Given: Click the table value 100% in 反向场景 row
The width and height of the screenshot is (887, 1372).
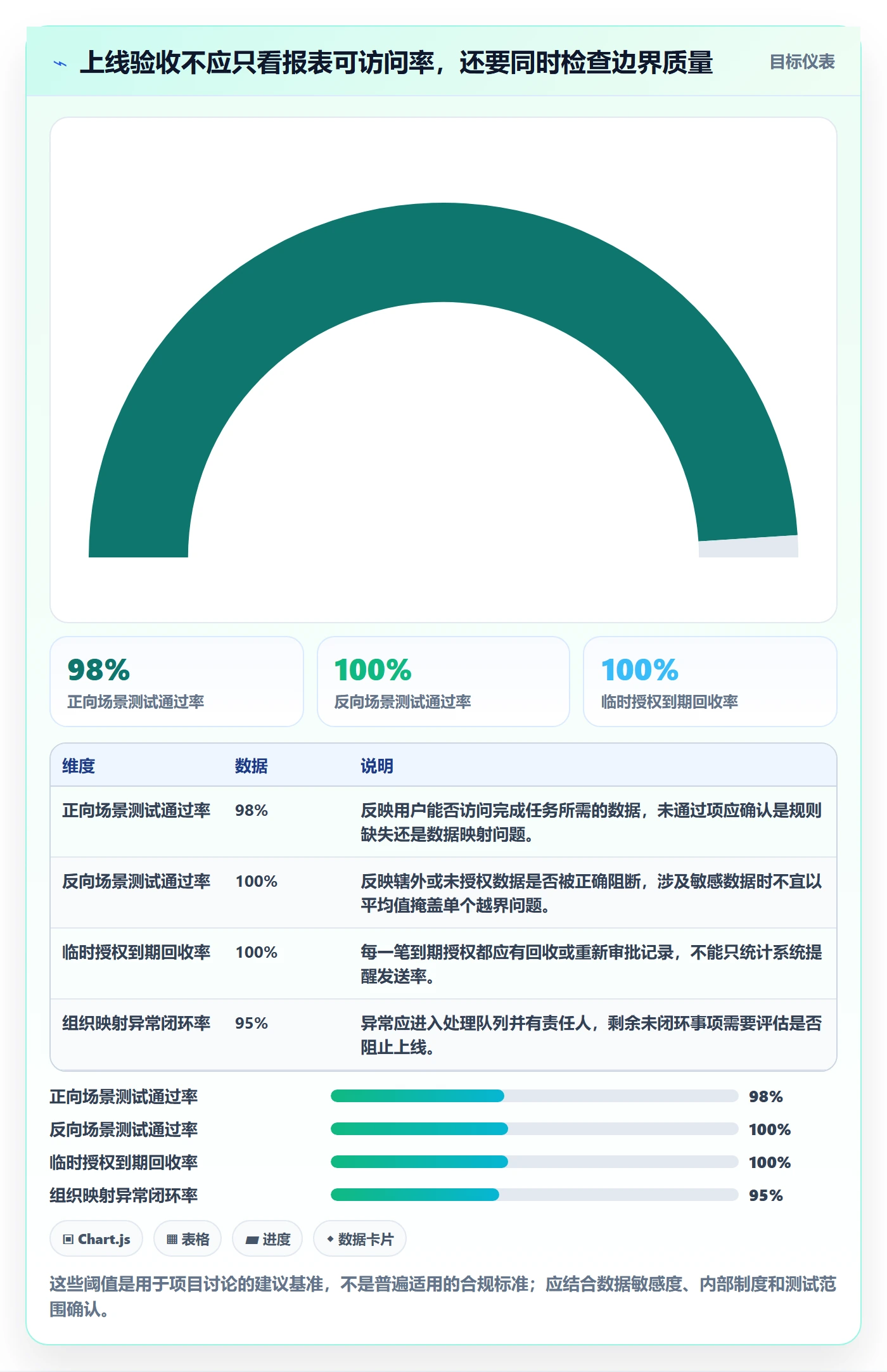Looking at the screenshot, I should coord(257,881).
